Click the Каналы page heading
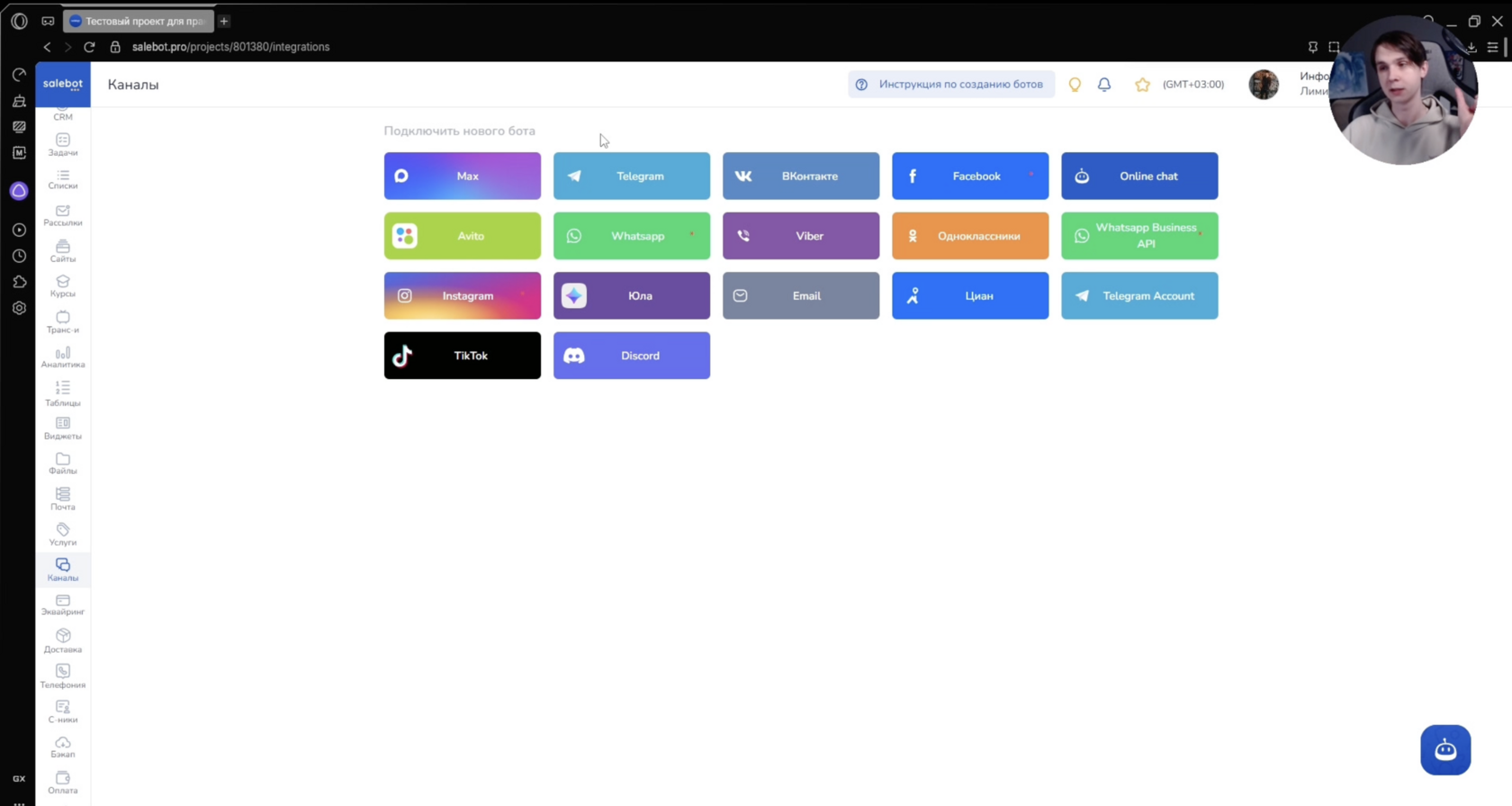The height and width of the screenshot is (806, 1512). point(133,85)
